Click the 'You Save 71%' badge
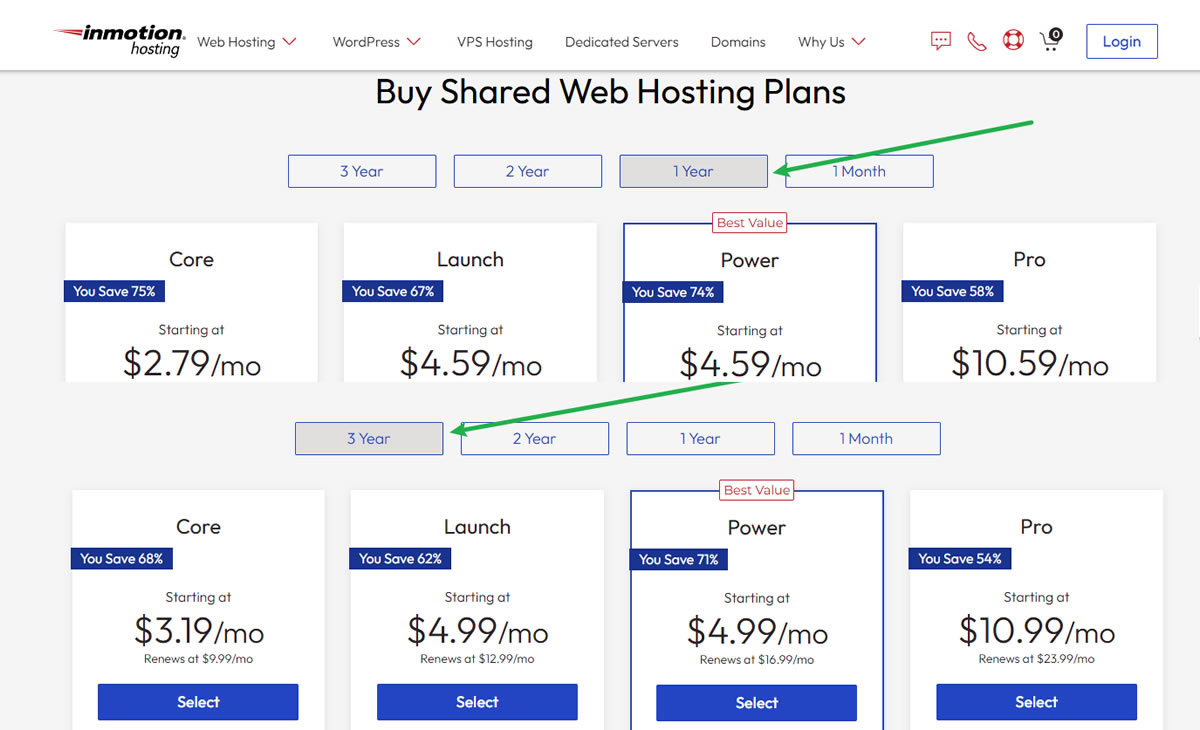Image resolution: width=1200 pixels, height=730 pixels. click(x=680, y=560)
